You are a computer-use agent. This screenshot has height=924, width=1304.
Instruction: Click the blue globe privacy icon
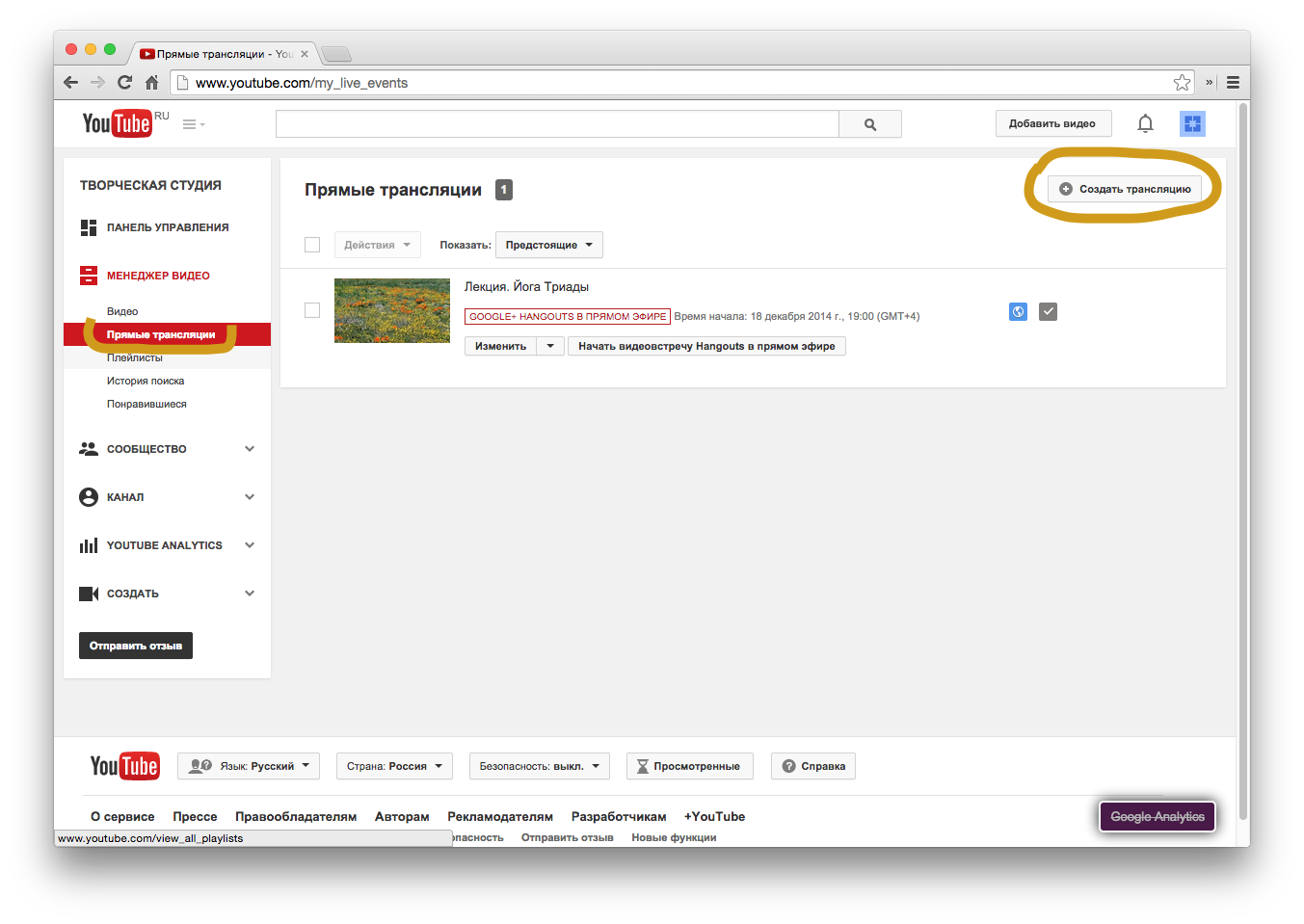(1018, 311)
